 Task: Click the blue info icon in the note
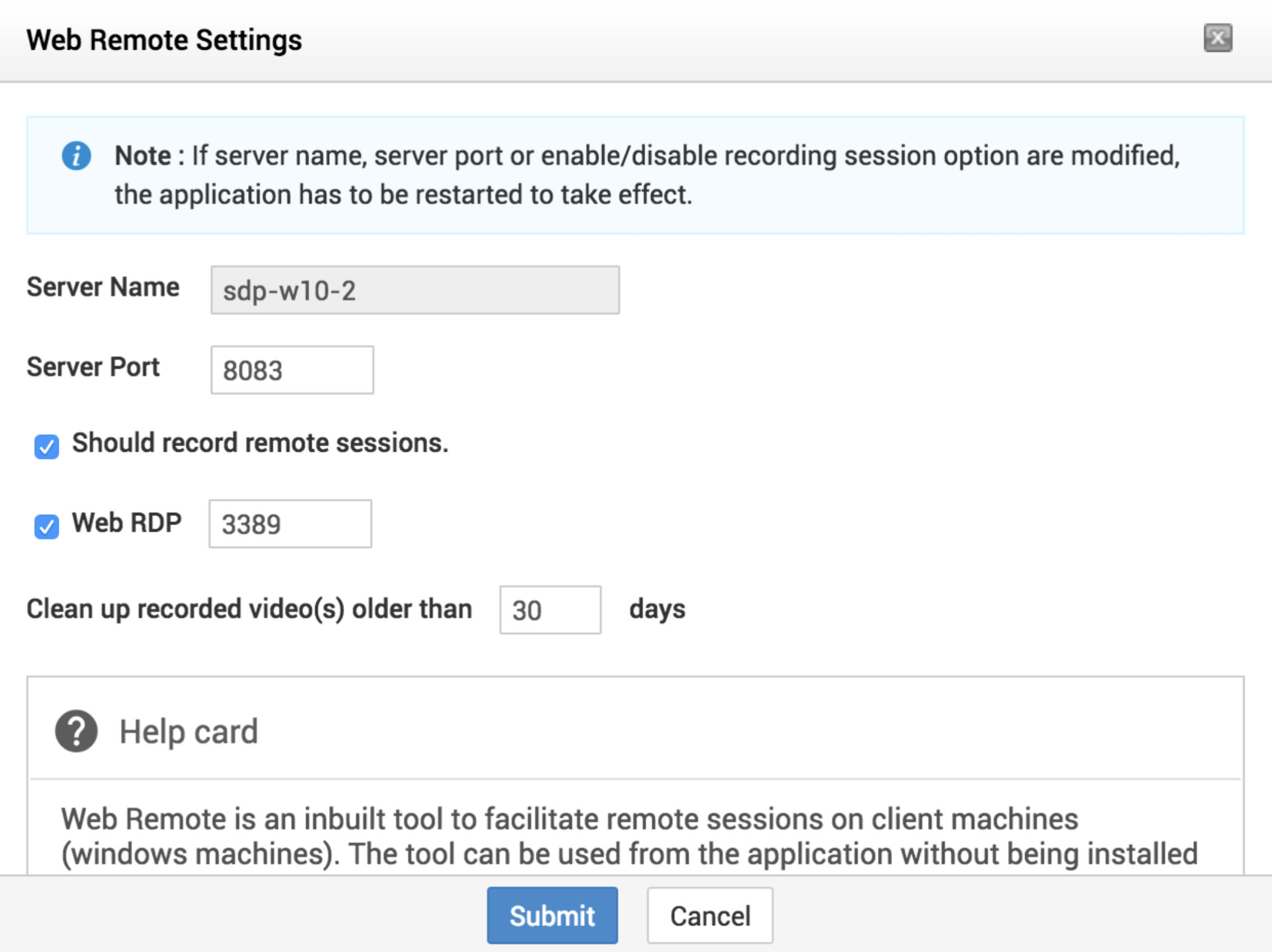tap(76, 156)
